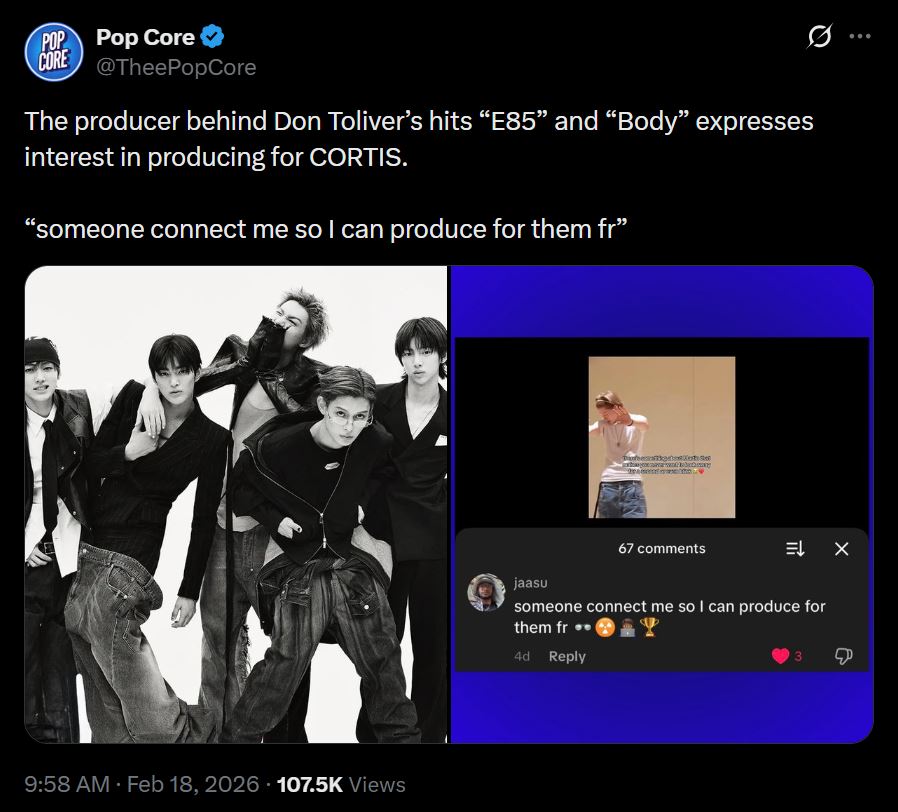
Task: Open the dancing video thumbnail
Action: [661, 437]
